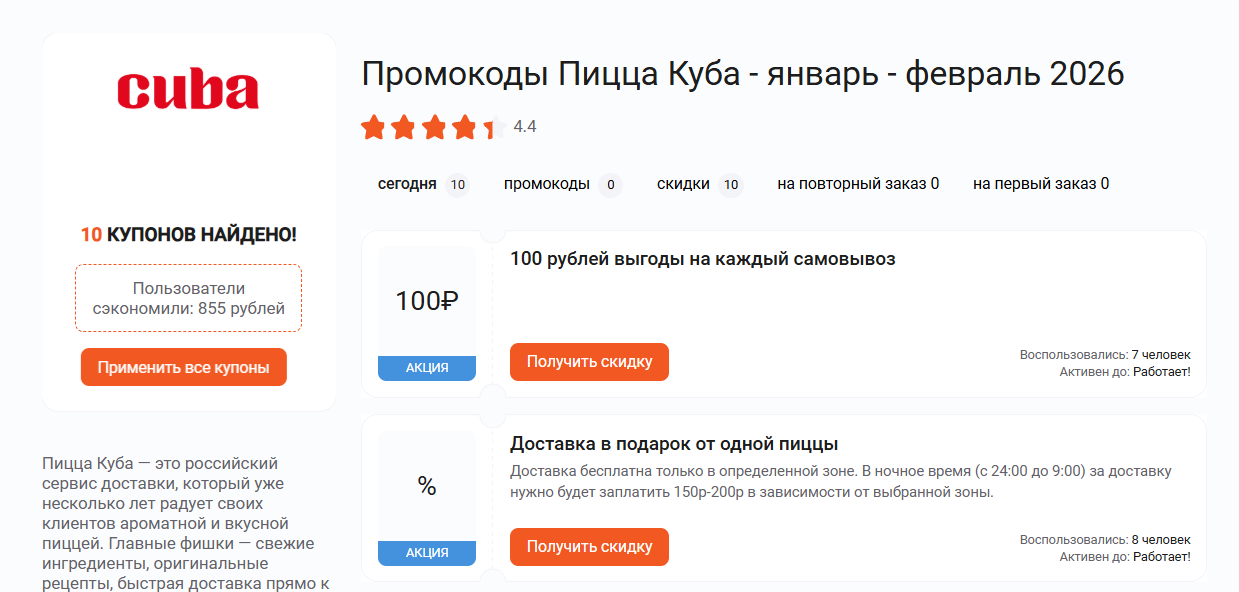This screenshot has height=592, width=1239.
Task: Click the АКЦИЯ badge on the delivery coupon
Action: pos(427,551)
